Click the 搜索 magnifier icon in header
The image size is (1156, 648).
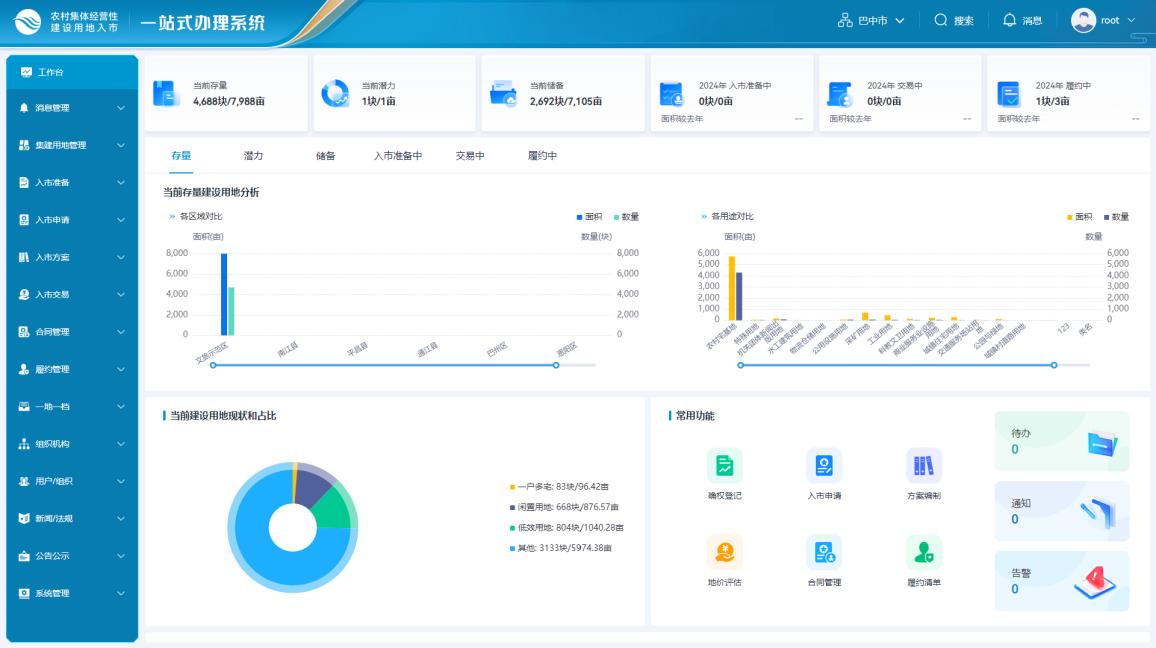click(x=941, y=20)
